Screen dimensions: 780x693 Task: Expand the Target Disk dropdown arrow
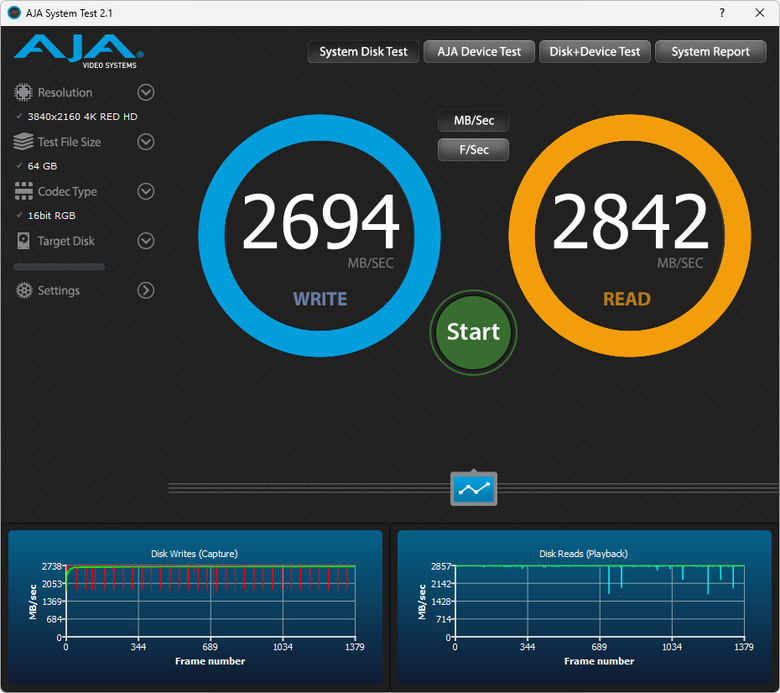coord(146,241)
